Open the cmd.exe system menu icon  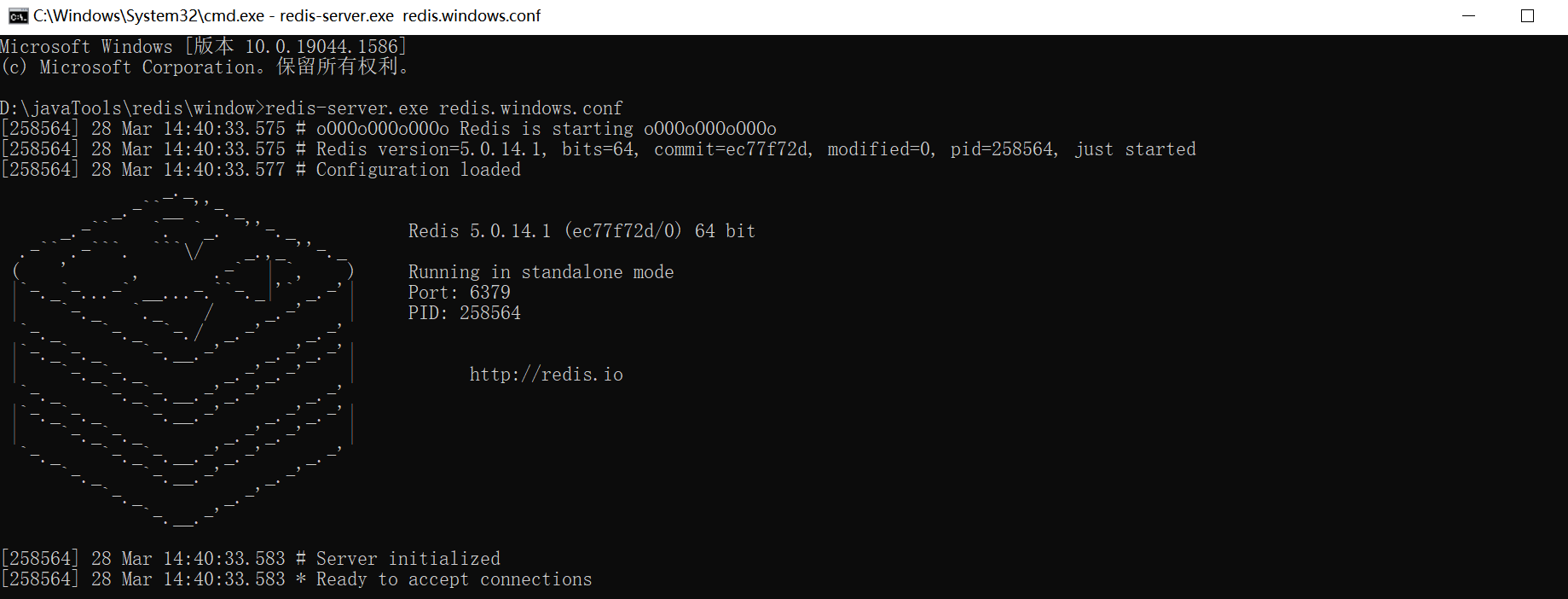point(17,16)
